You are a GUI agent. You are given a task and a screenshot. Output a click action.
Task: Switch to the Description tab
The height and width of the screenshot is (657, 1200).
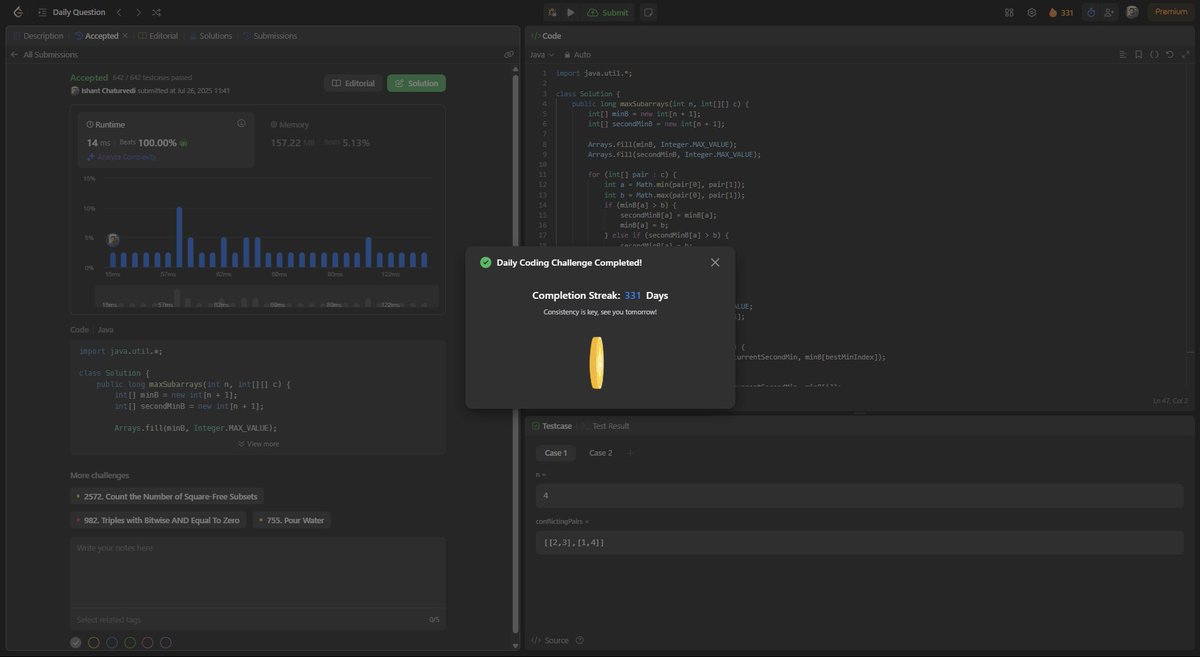[x=37, y=36]
